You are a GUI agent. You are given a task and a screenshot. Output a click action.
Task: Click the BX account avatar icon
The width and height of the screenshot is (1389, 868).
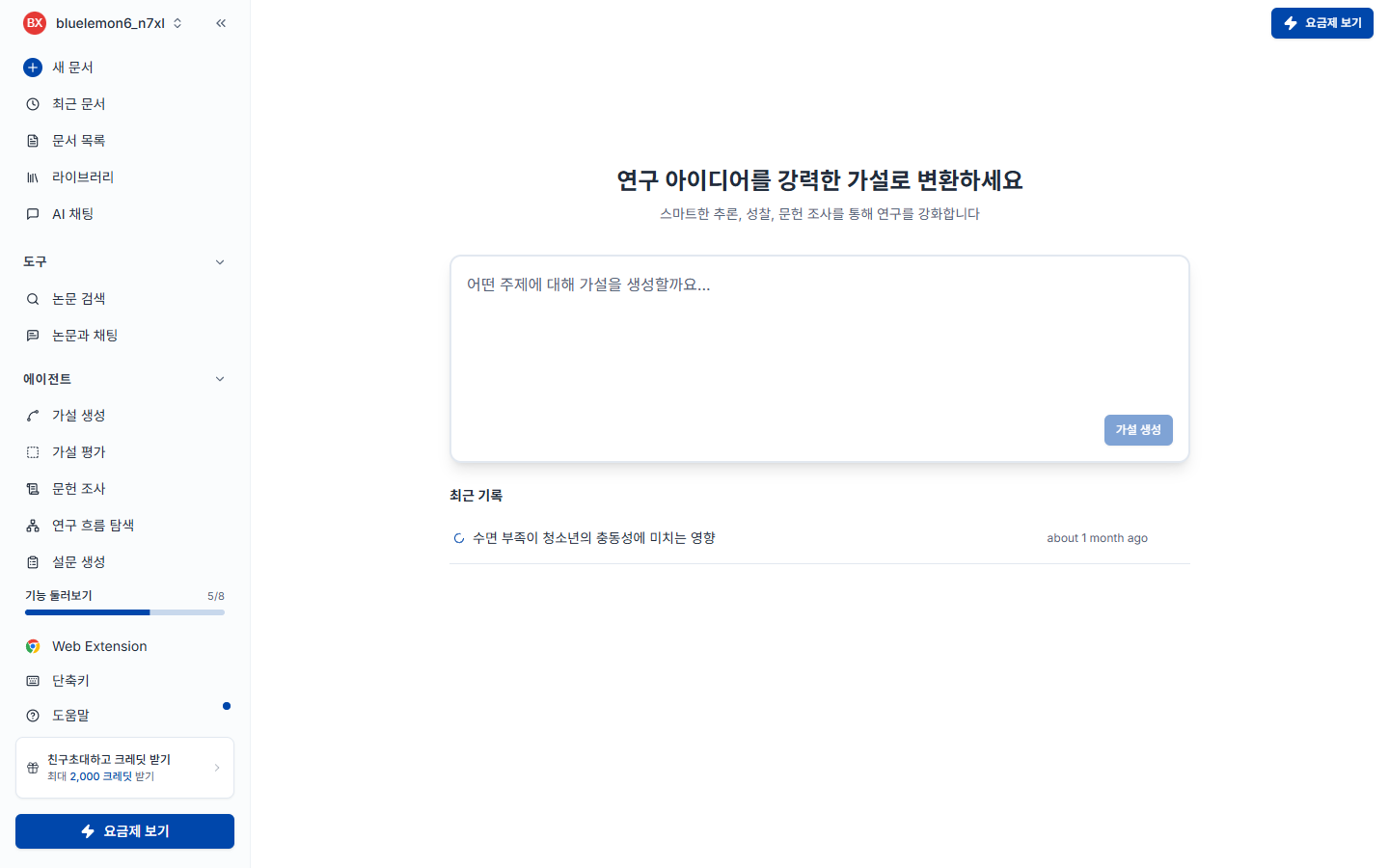click(x=35, y=23)
